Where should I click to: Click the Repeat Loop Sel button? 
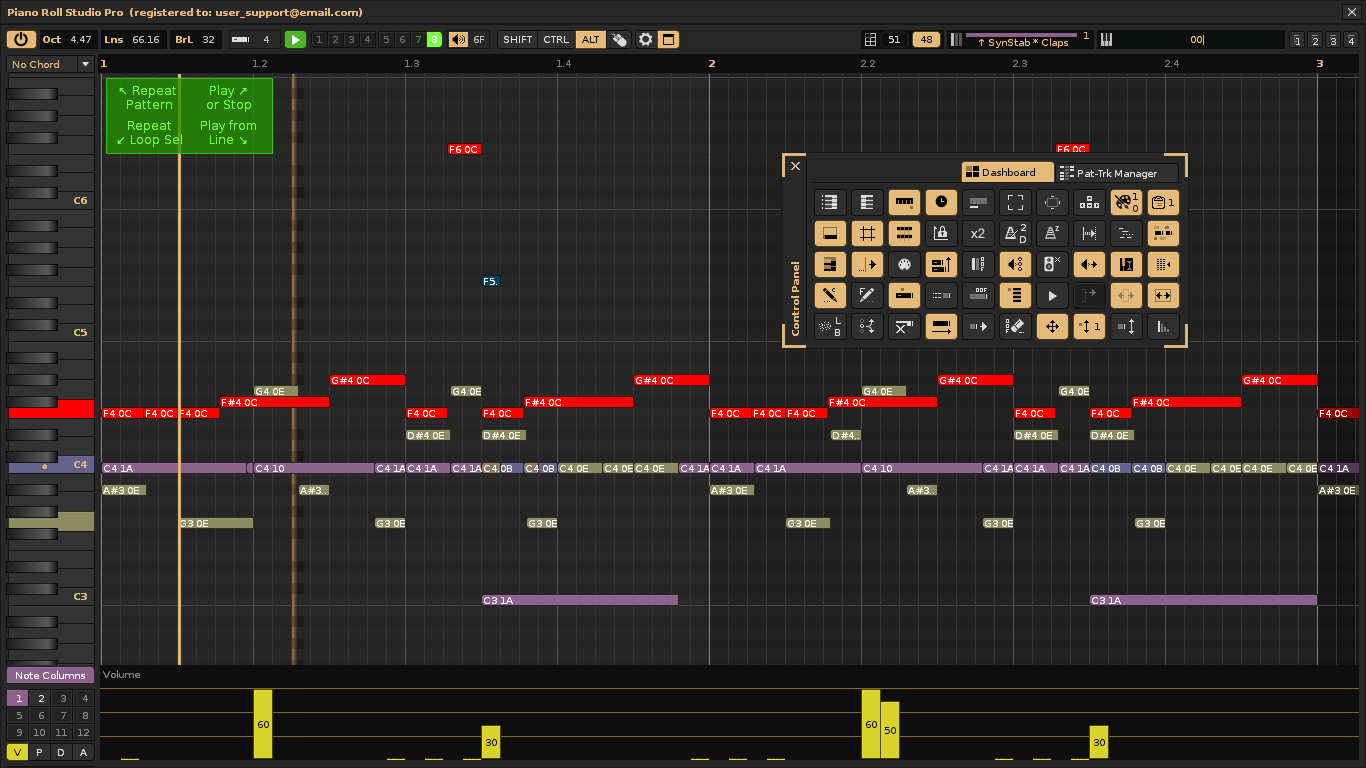147,133
